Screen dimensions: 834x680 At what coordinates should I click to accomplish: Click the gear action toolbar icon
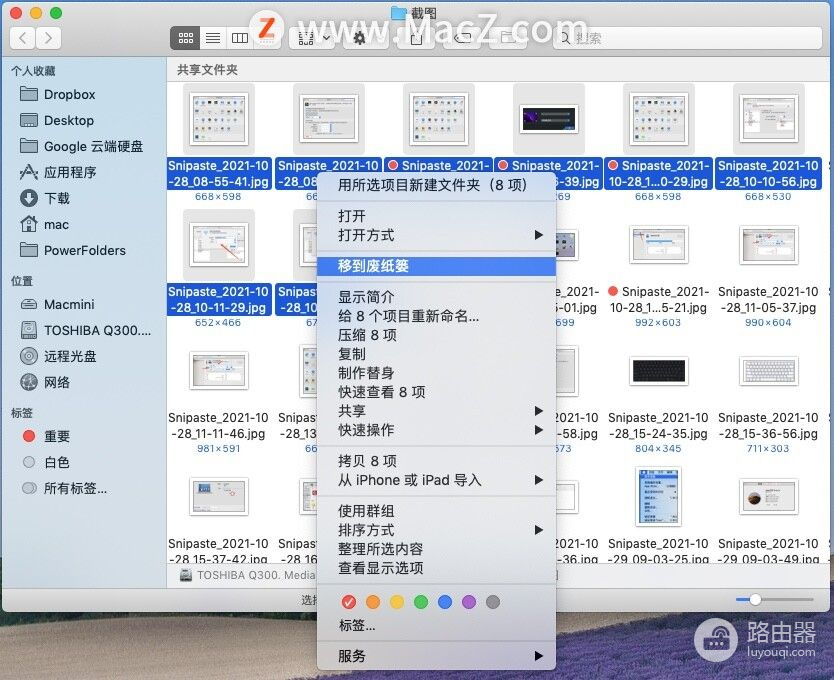pos(359,38)
